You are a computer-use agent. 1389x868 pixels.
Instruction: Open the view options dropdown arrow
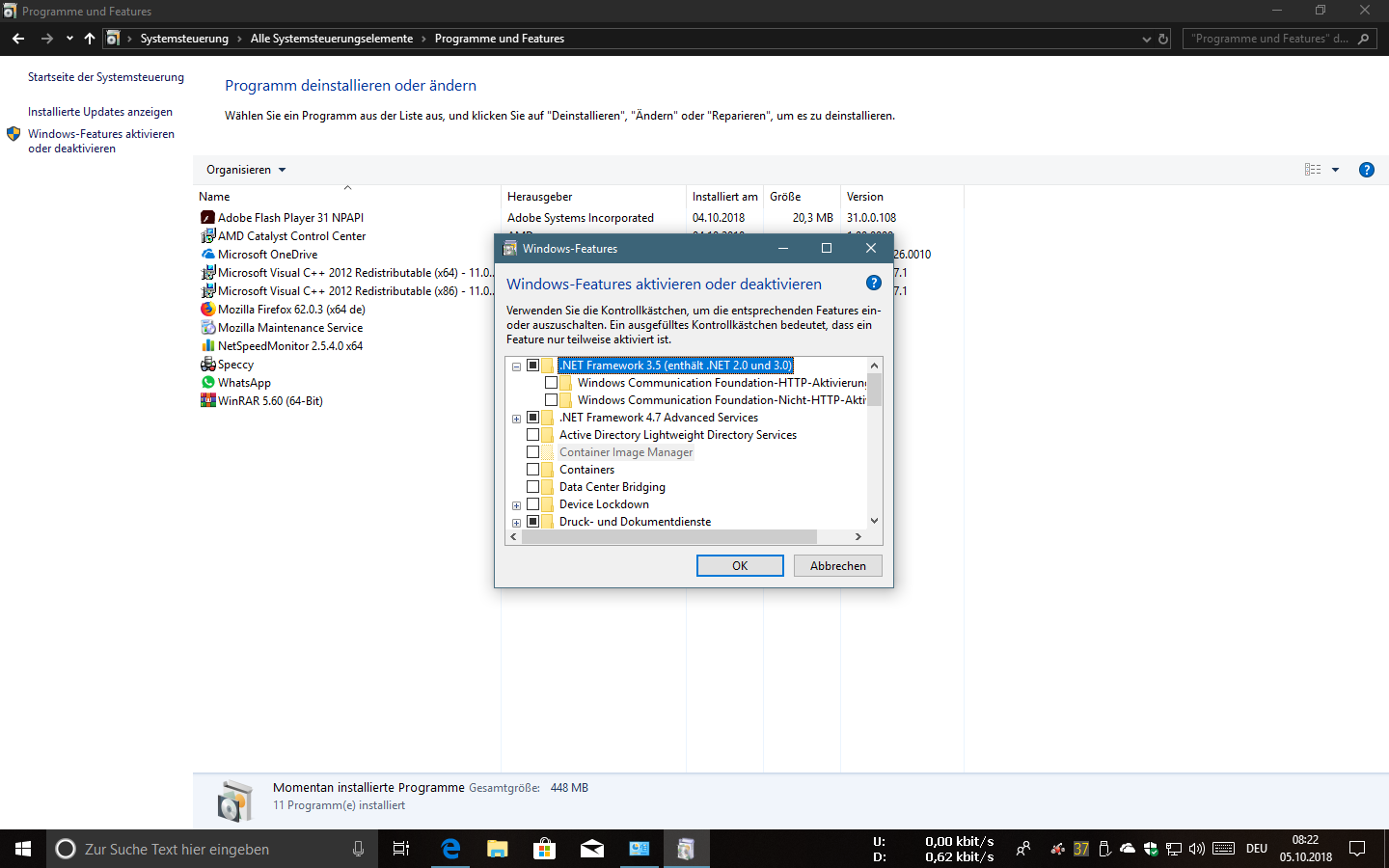[x=1335, y=170]
